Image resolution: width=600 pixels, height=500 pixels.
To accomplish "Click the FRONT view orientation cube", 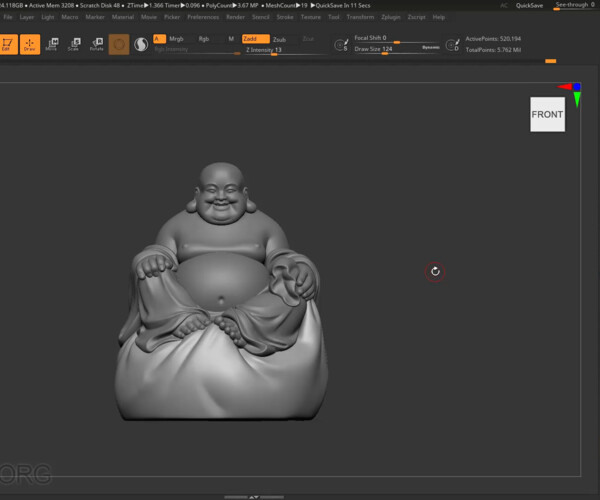I will 547,114.
